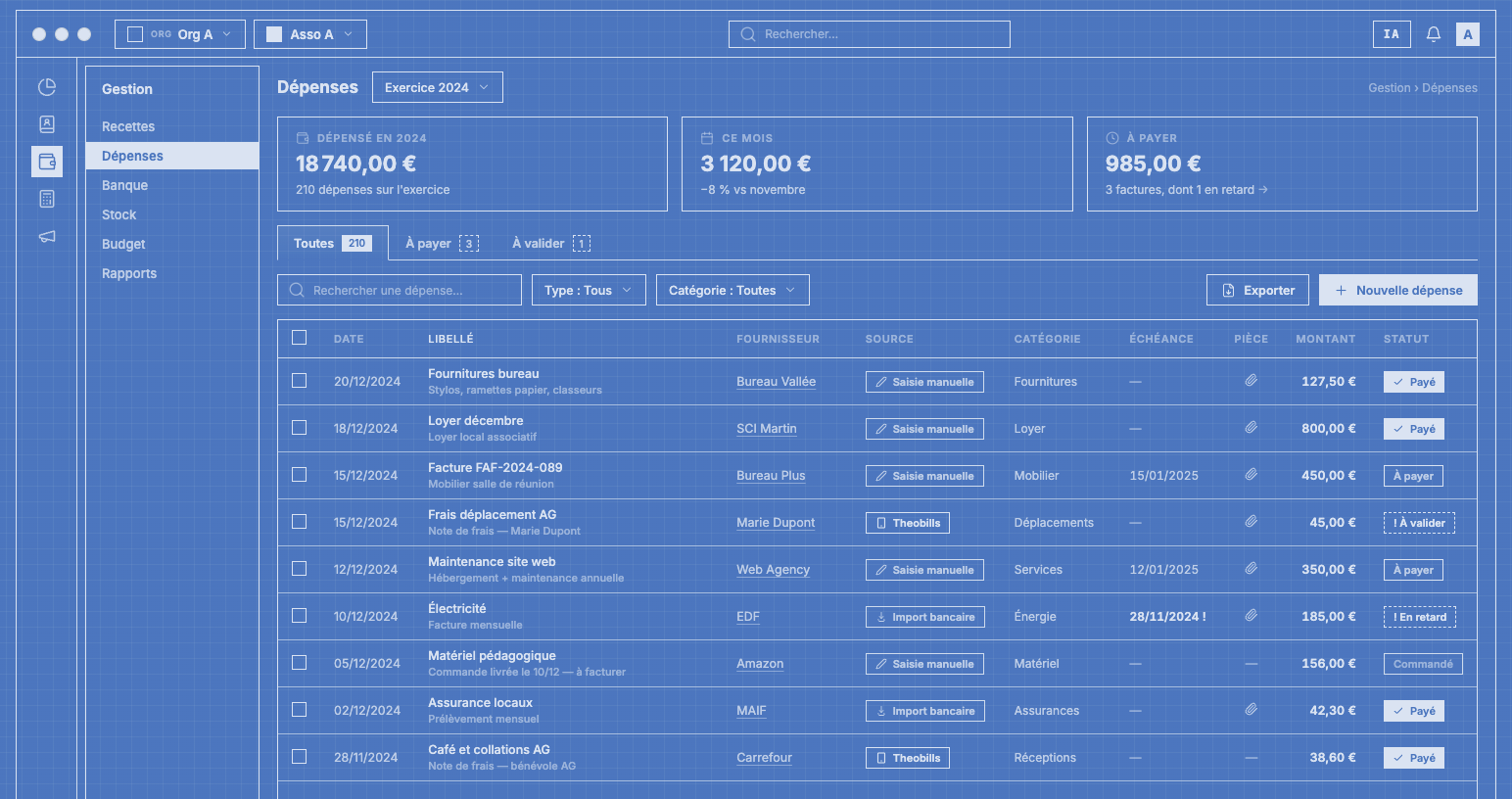Go to Budget in Gestion menu
Image resolution: width=1512 pixels, height=799 pixels.
pyautogui.click(x=172, y=244)
